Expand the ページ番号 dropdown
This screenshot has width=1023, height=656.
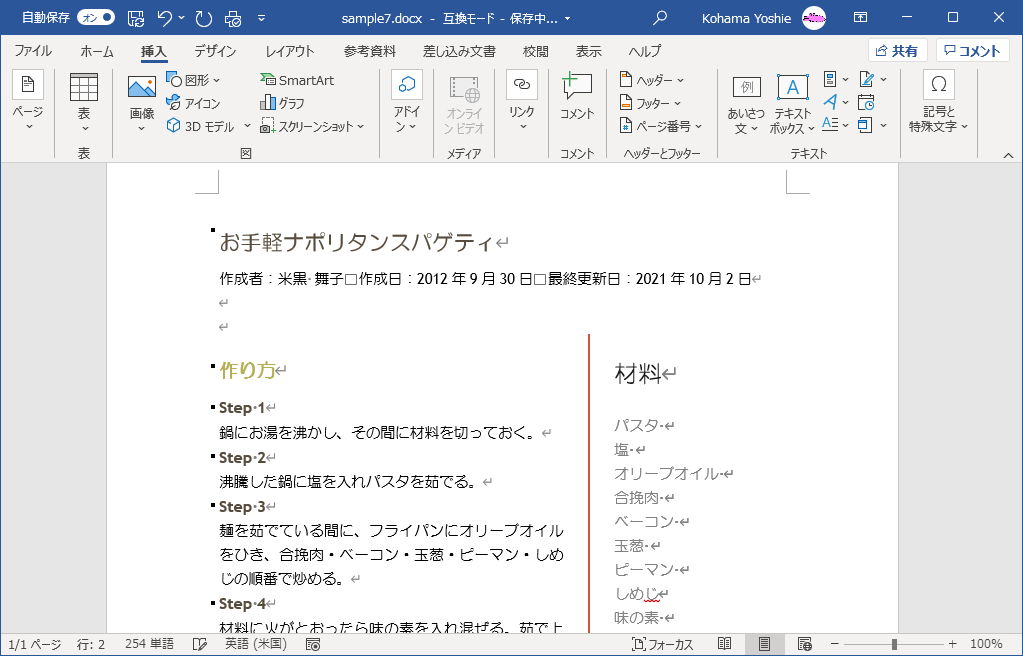(660, 126)
